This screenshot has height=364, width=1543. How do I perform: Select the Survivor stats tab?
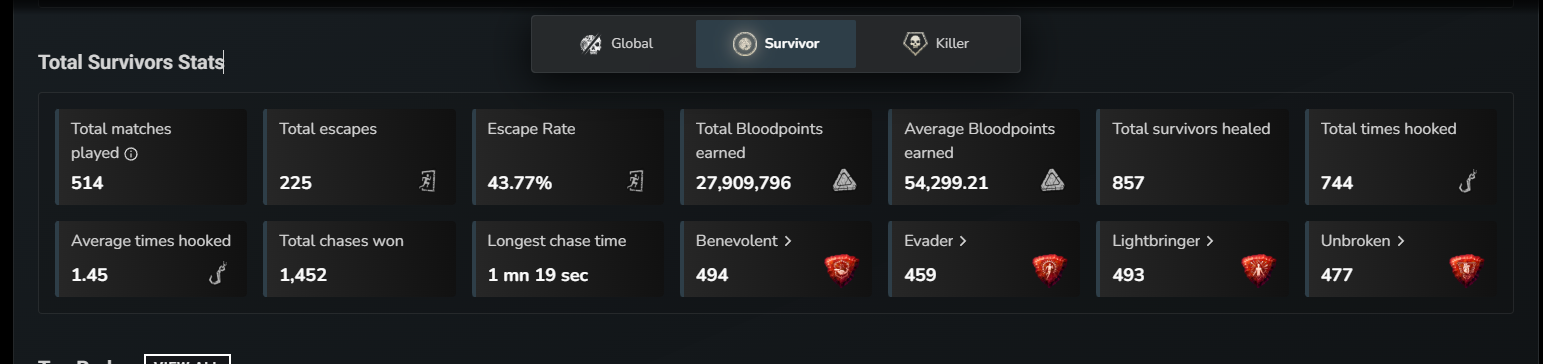coord(776,43)
